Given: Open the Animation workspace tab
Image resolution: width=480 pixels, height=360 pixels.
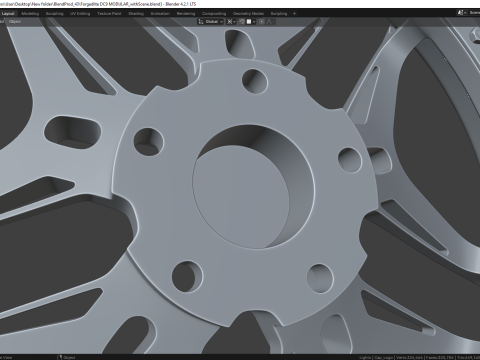Looking at the screenshot, I should (x=160, y=14).
